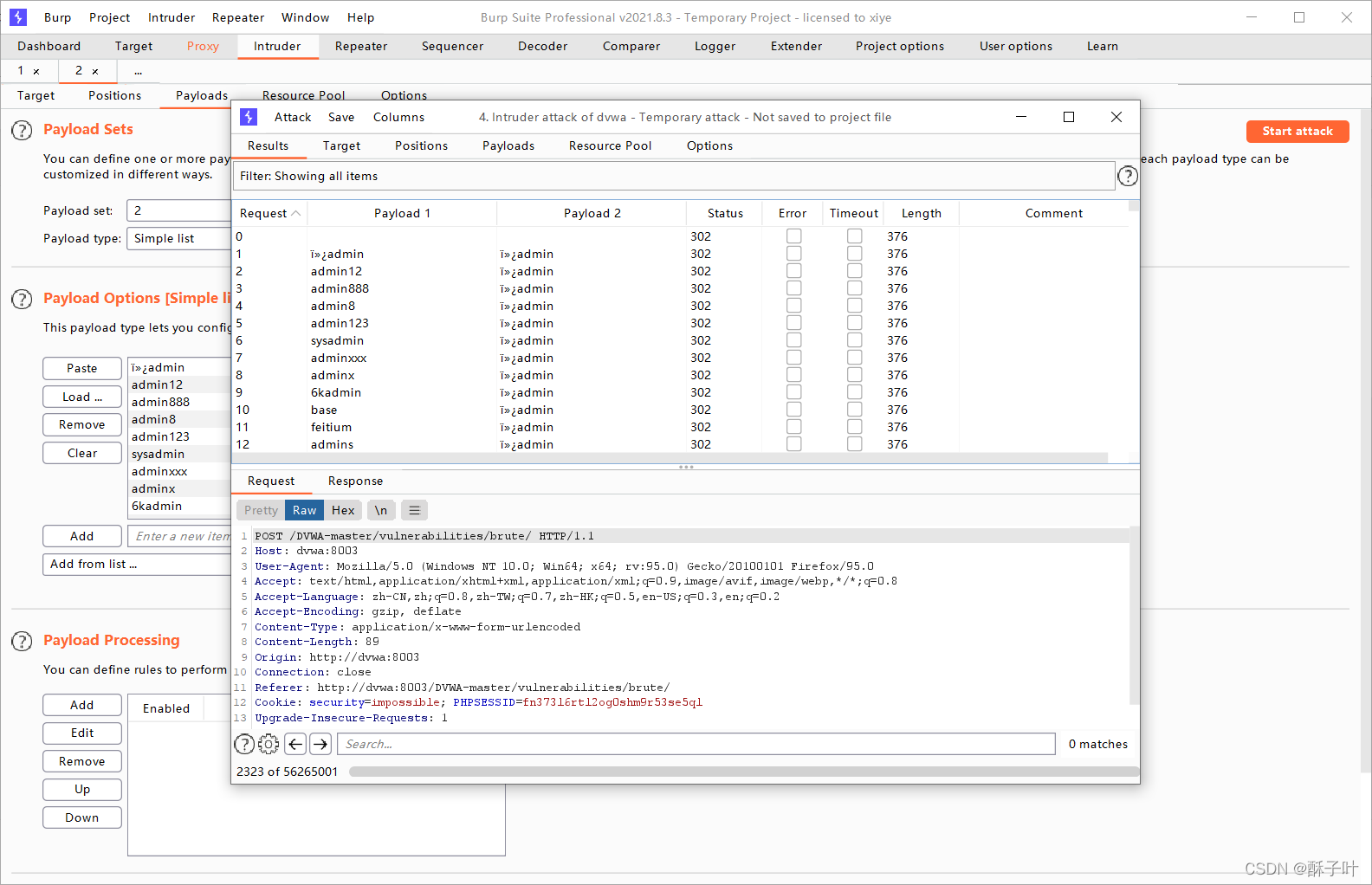Maximize the Intruder attack window
The width and height of the screenshot is (1372, 885).
point(1069,117)
